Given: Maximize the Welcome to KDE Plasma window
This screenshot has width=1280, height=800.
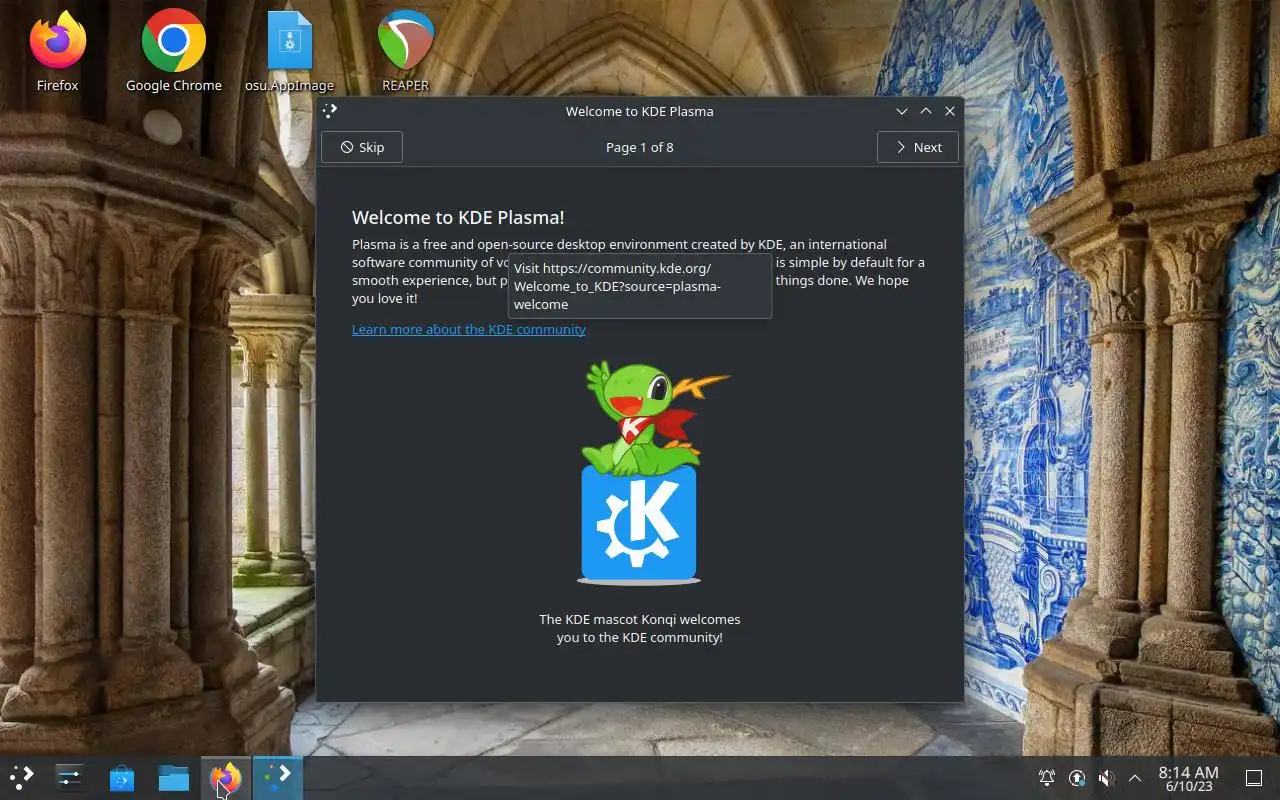Looking at the screenshot, I should (x=926, y=111).
